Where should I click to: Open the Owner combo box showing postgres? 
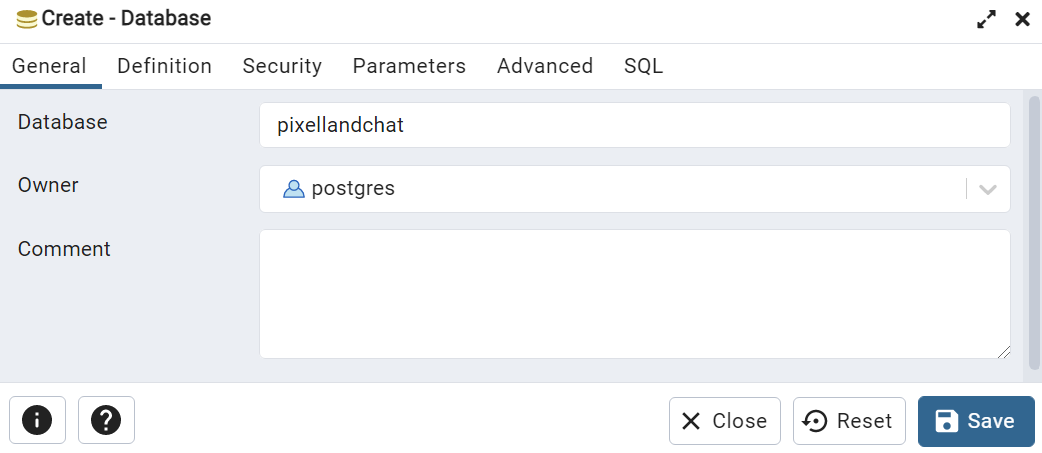tap(635, 189)
